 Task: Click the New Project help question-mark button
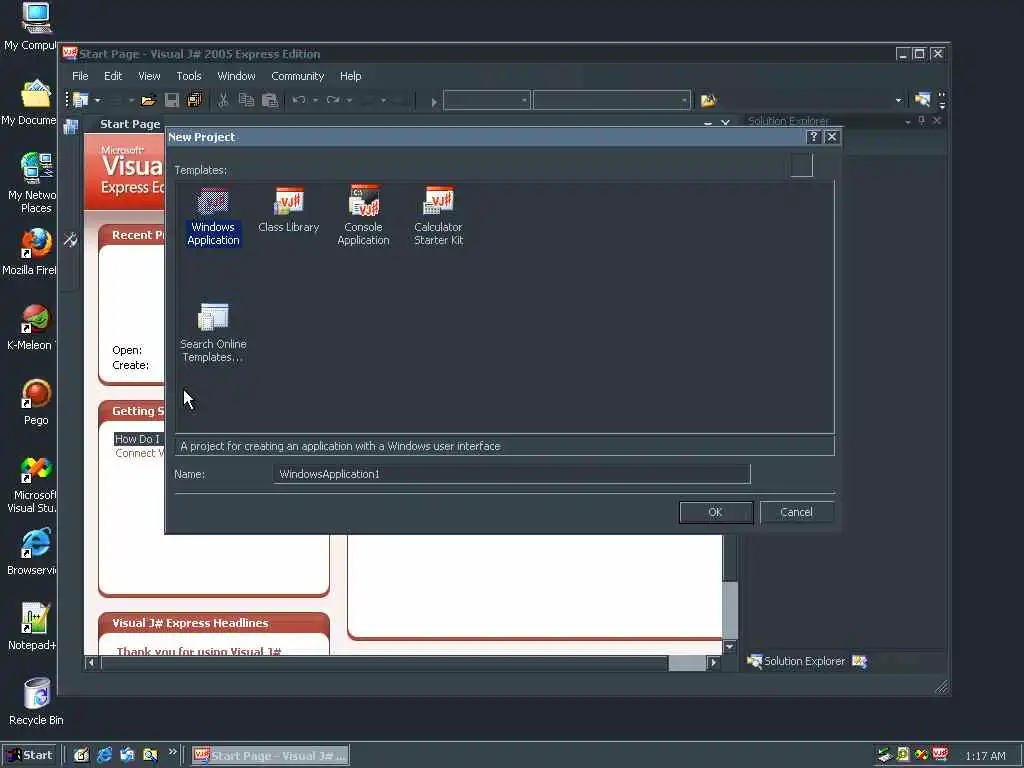coord(813,136)
